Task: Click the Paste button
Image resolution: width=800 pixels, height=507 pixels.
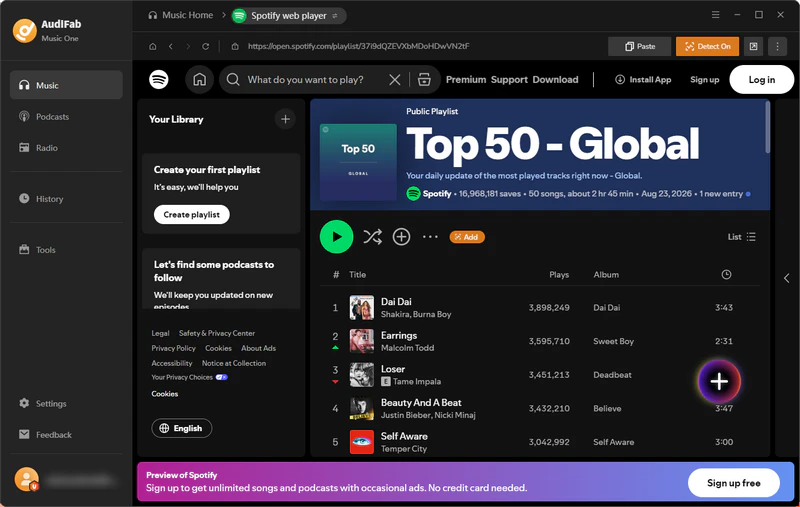Action: click(x=639, y=46)
